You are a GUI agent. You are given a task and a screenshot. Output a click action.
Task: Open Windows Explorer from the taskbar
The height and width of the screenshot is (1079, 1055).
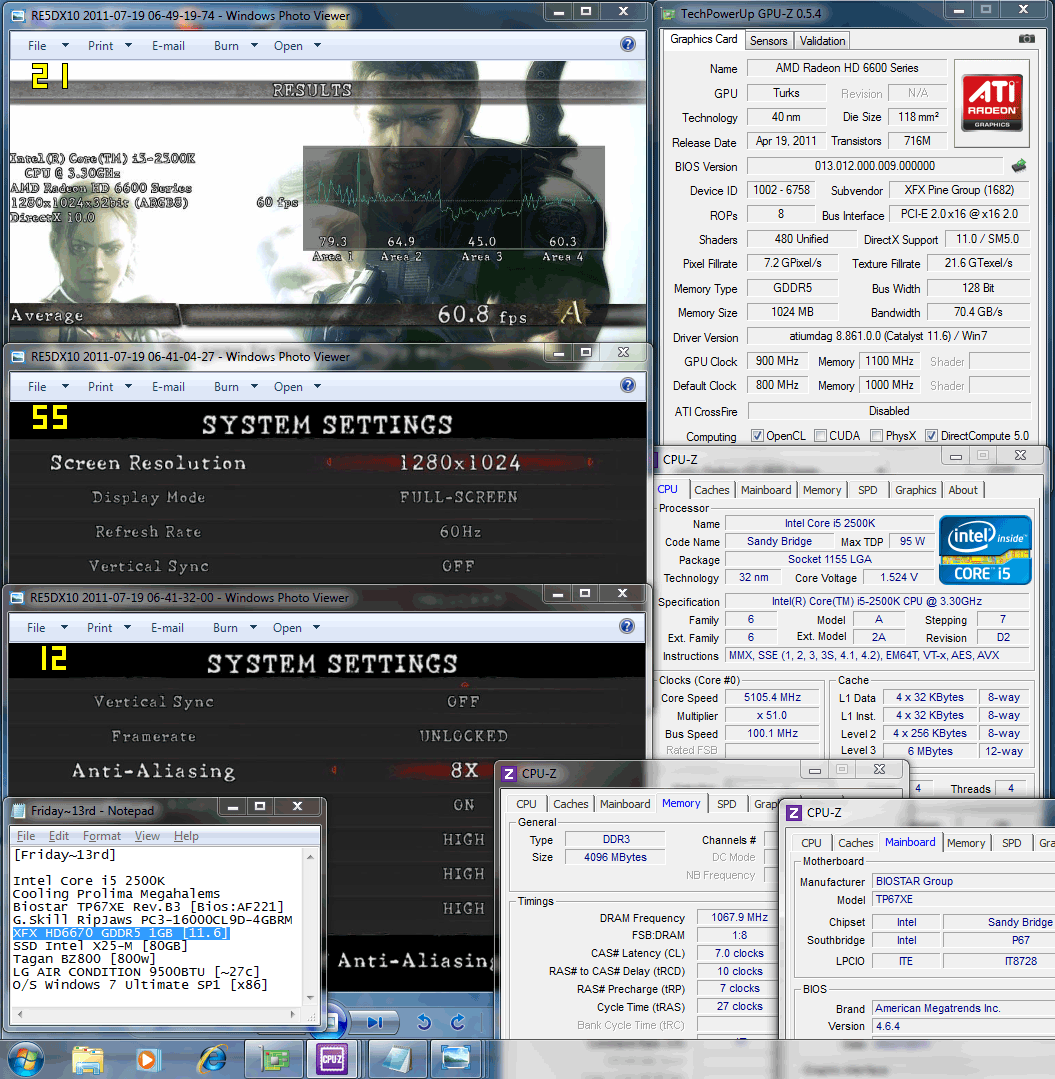88,1060
